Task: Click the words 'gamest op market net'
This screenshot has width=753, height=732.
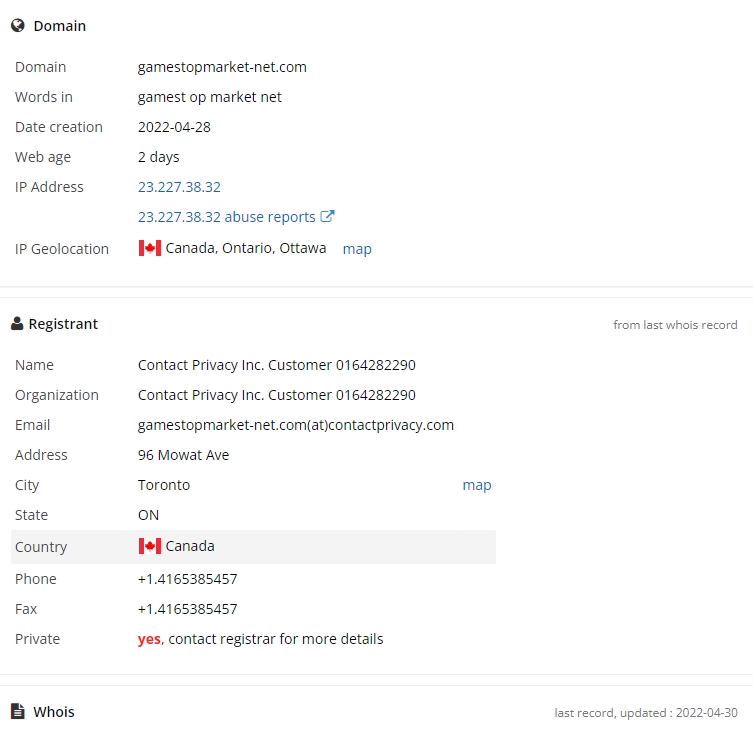Action: (209, 97)
